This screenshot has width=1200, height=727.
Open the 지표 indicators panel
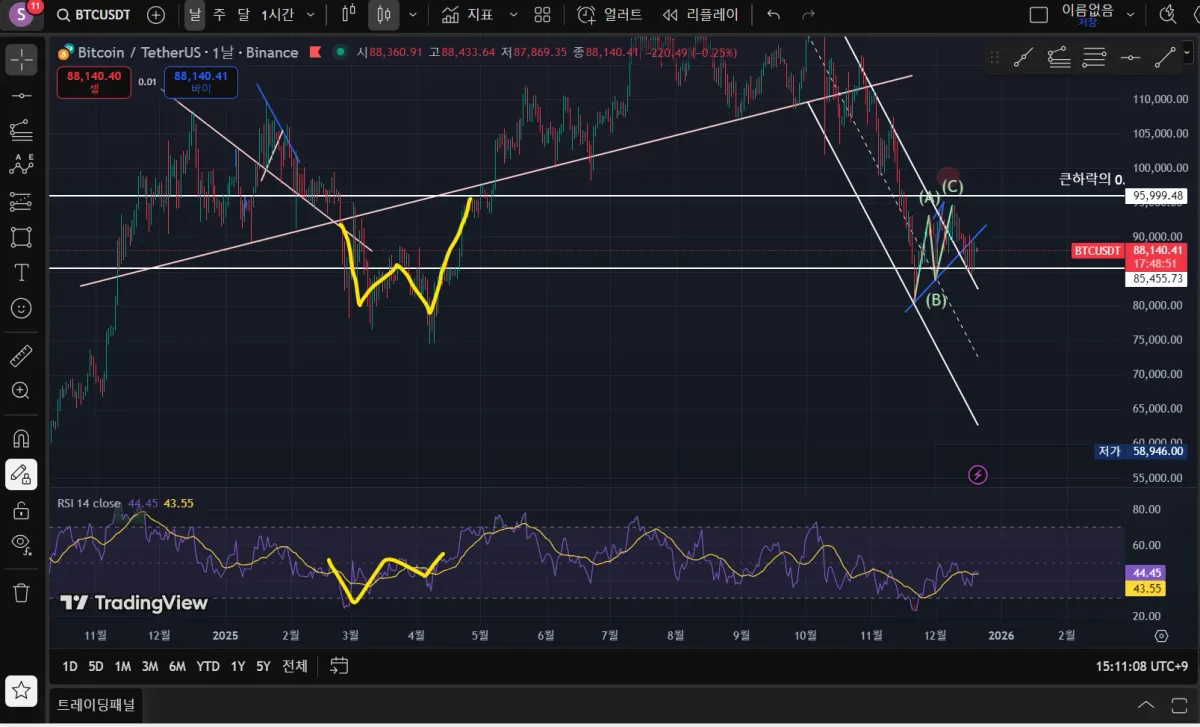[x=467, y=15]
